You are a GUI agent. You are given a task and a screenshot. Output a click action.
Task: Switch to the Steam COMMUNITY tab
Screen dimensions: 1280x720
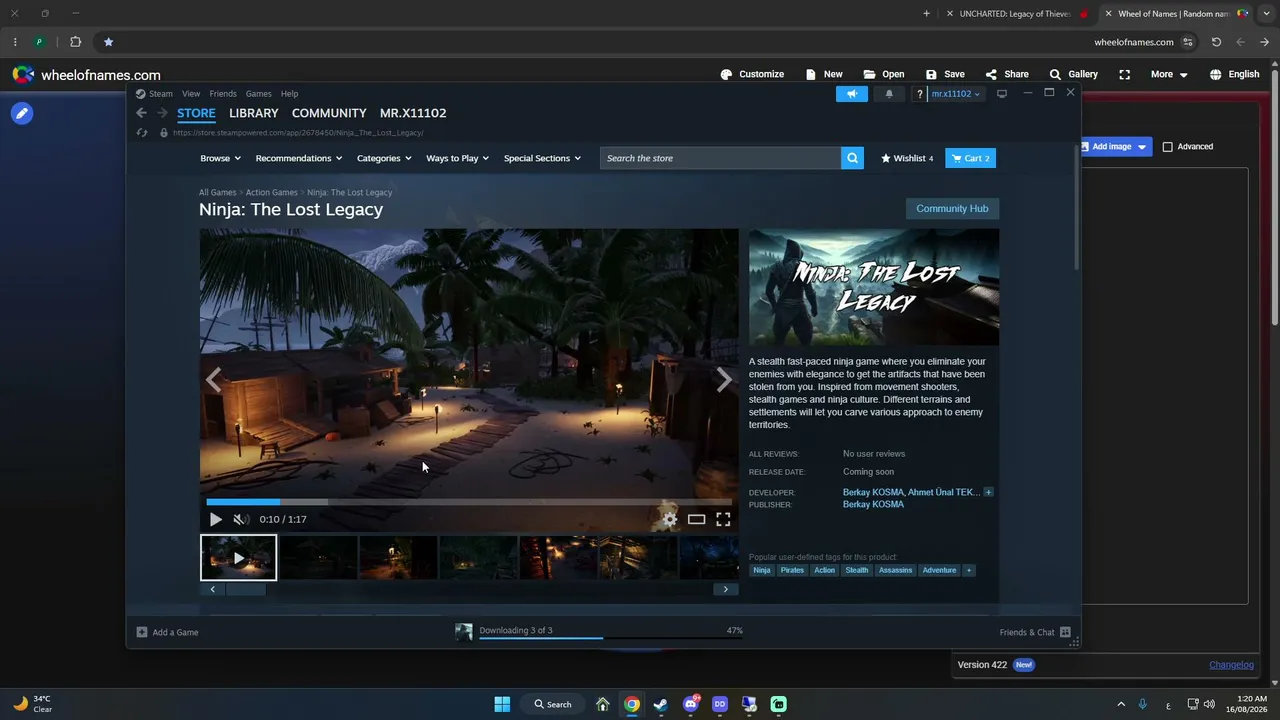(329, 113)
